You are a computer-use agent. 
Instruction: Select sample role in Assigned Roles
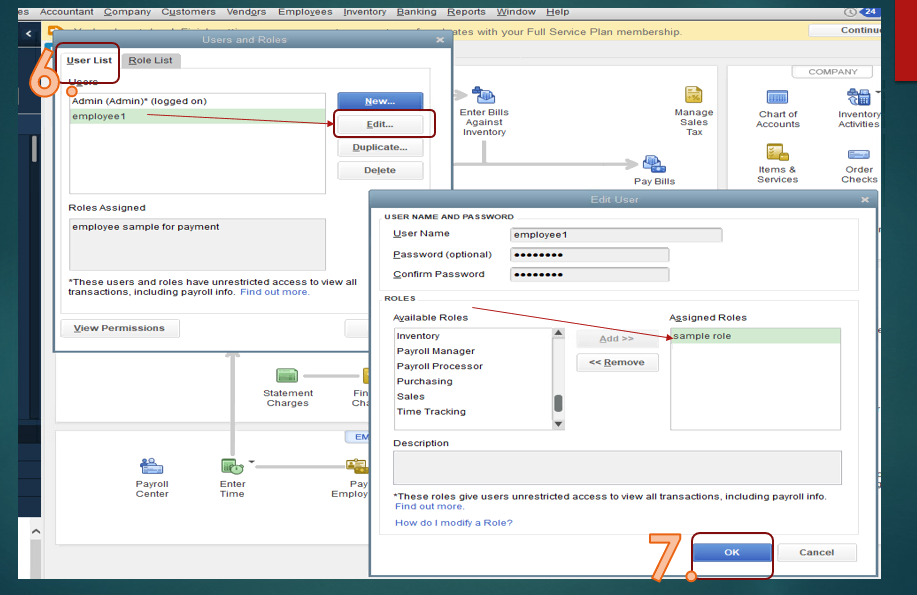[756, 336]
